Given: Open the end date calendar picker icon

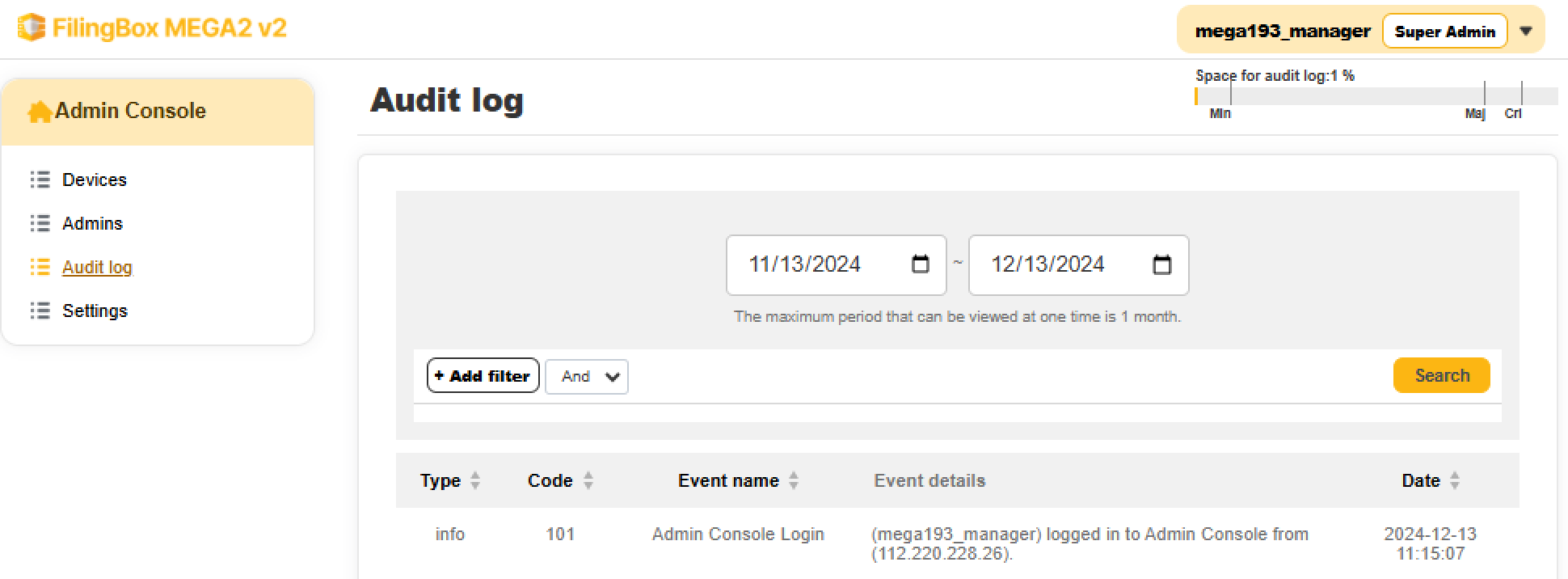Looking at the screenshot, I should click(x=1161, y=264).
